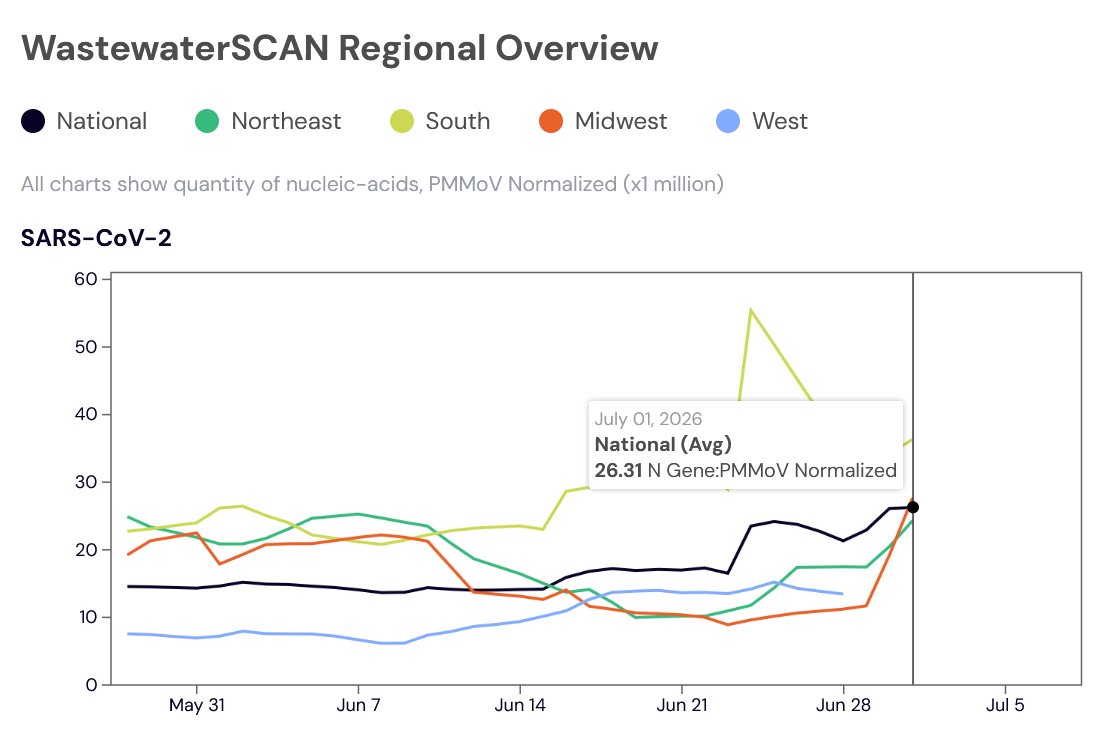Click the SARS-CoV-2 chart heading
The width and height of the screenshot is (1096, 732).
pyautogui.click(x=96, y=238)
